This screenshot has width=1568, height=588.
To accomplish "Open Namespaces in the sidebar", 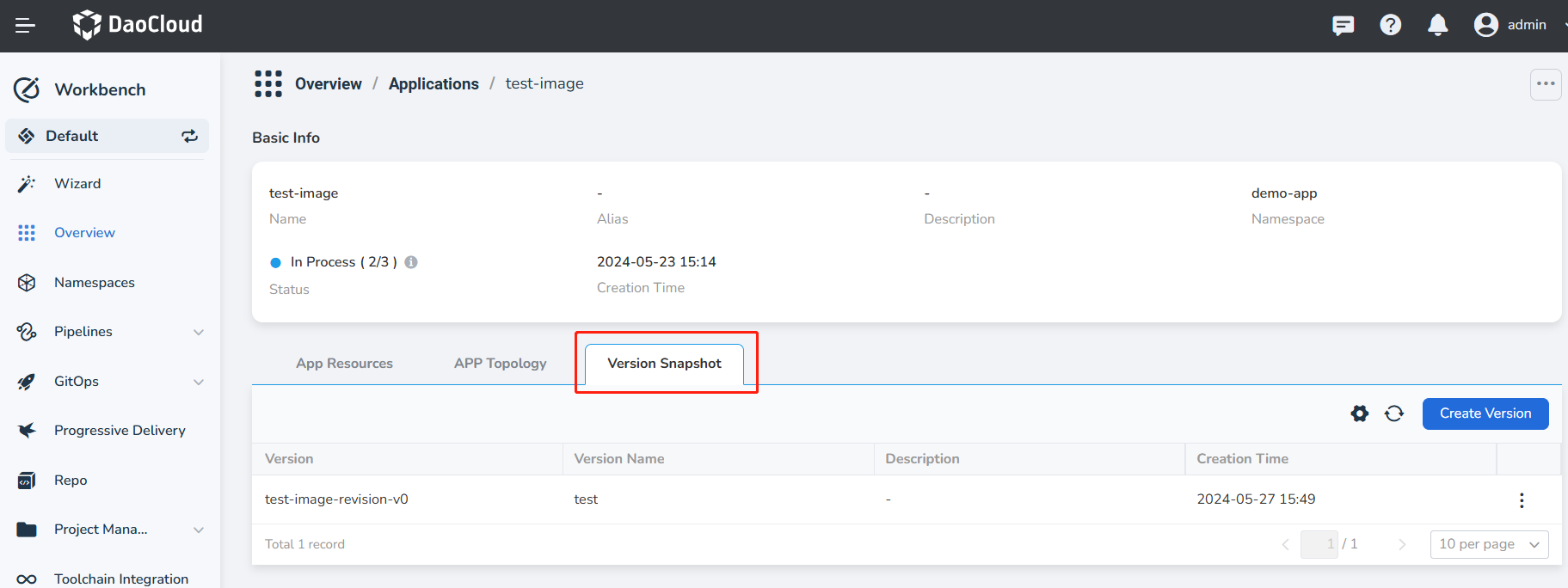I will (x=94, y=283).
